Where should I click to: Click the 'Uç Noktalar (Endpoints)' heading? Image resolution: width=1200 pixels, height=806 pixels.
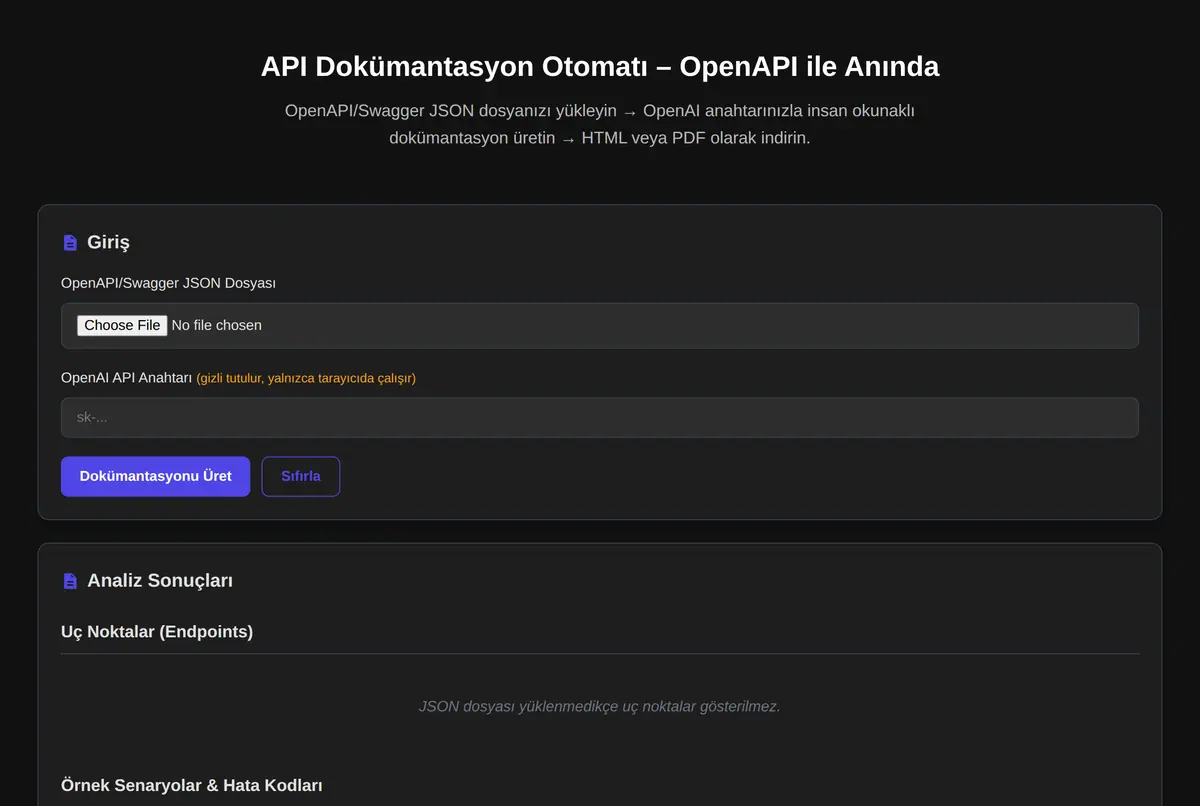click(x=157, y=632)
